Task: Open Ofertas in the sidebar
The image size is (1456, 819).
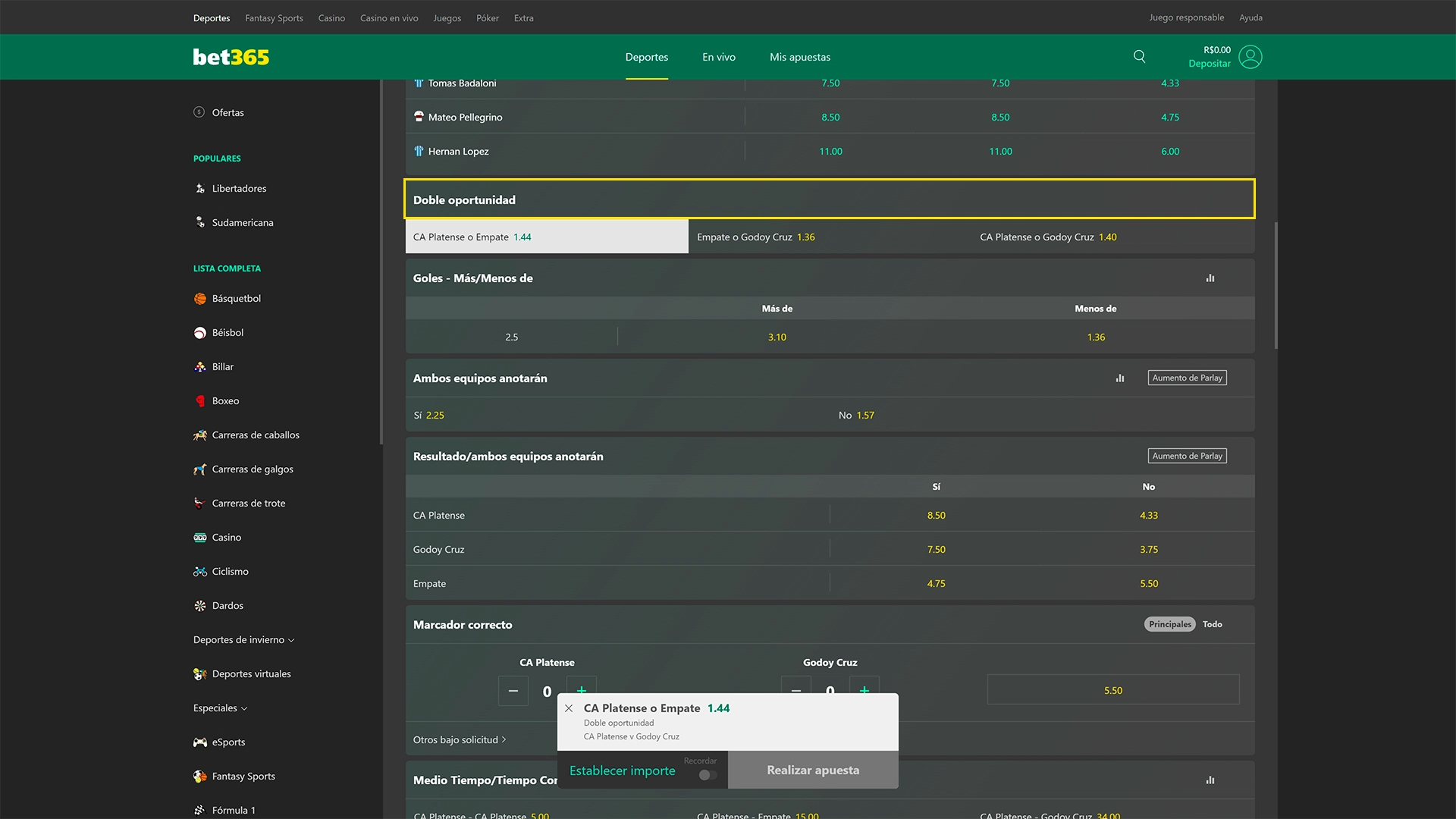Action: pyautogui.click(x=227, y=112)
